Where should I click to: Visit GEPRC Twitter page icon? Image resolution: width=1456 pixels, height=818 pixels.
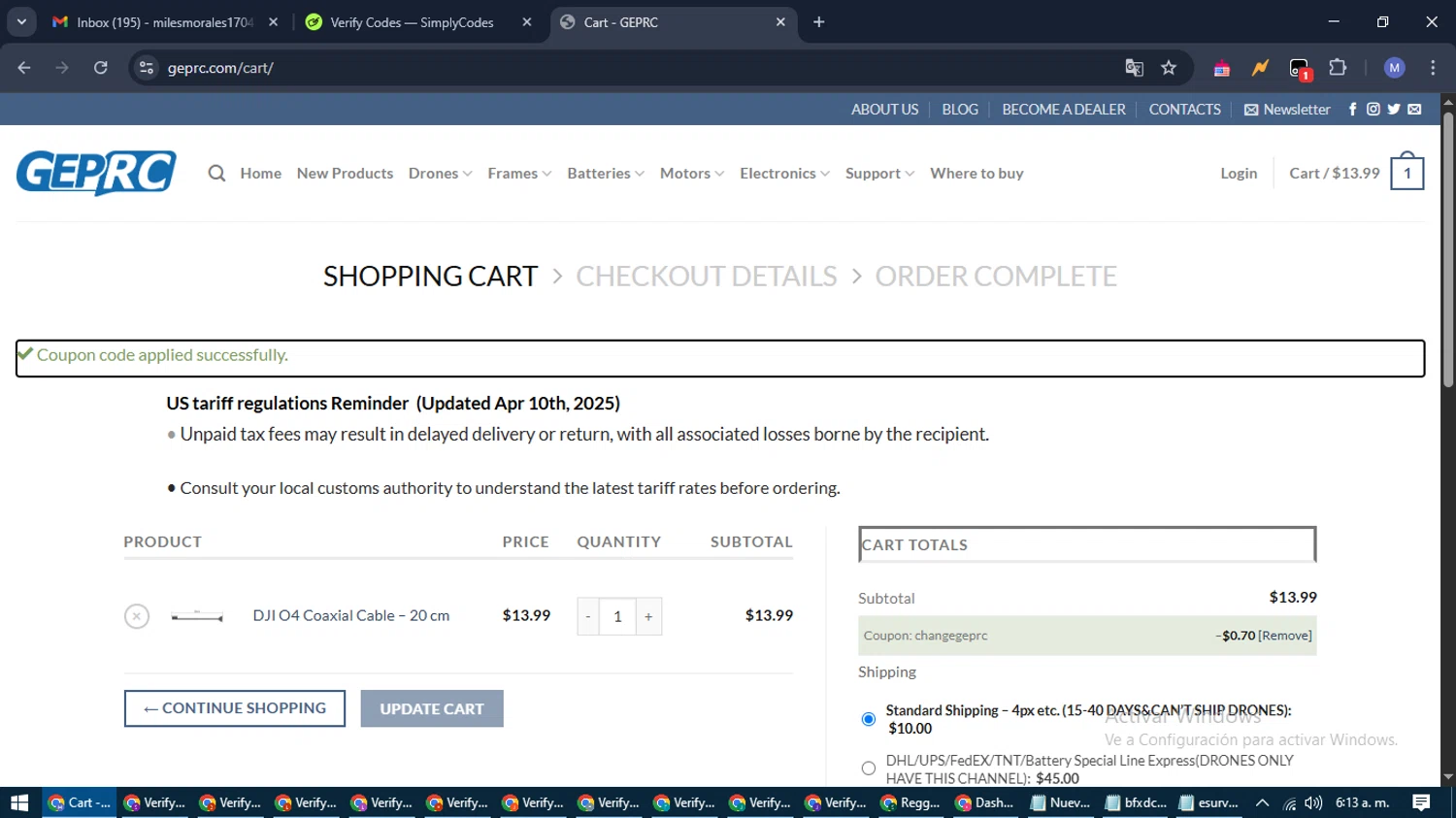[x=1394, y=109]
